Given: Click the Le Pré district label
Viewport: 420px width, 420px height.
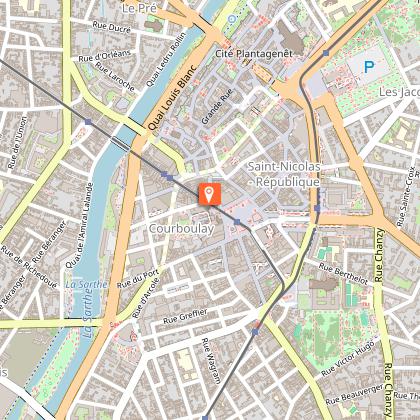Looking at the screenshot, I should pyautogui.click(x=139, y=8).
